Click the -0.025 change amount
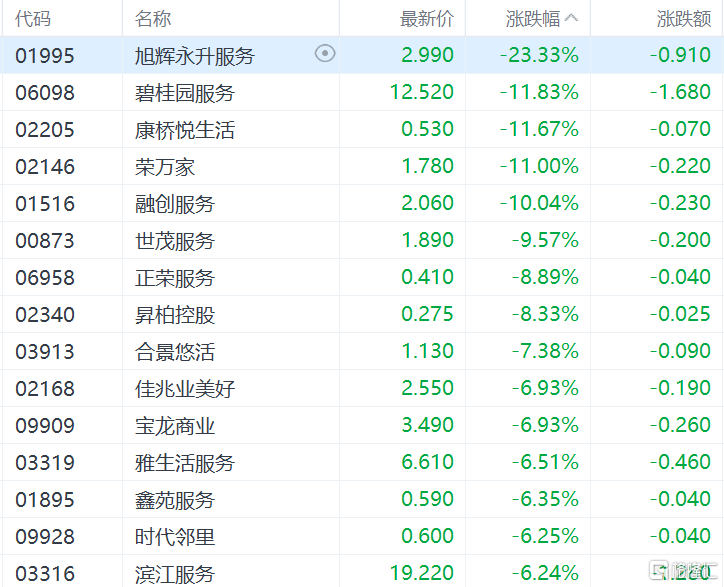This screenshot has width=724, height=587. [x=680, y=314]
